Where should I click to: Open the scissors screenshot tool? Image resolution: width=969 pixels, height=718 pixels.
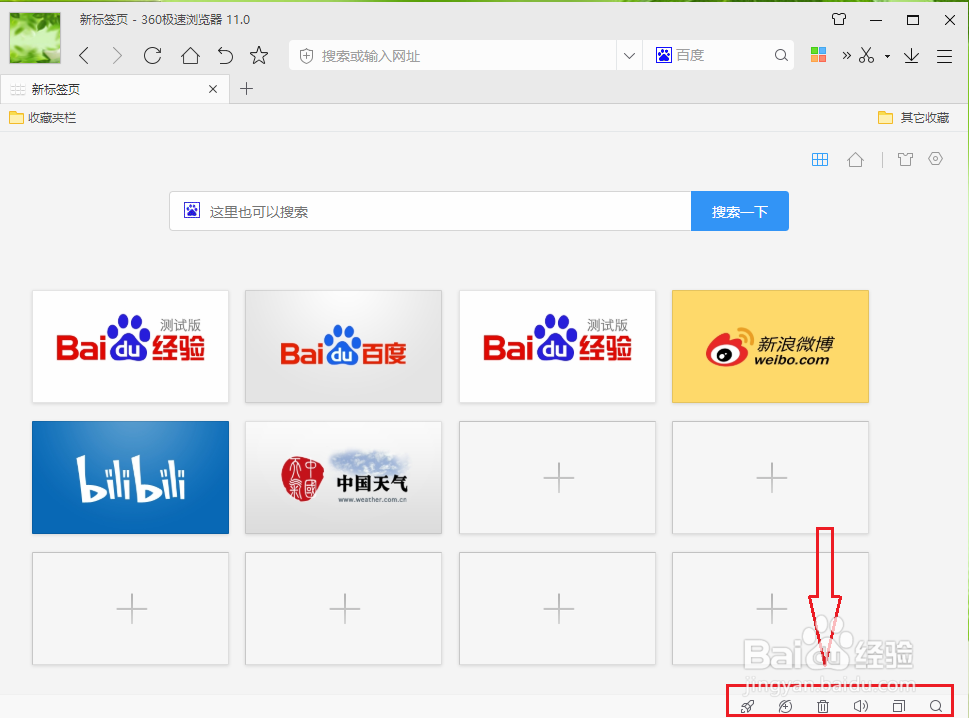[x=864, y=56]
